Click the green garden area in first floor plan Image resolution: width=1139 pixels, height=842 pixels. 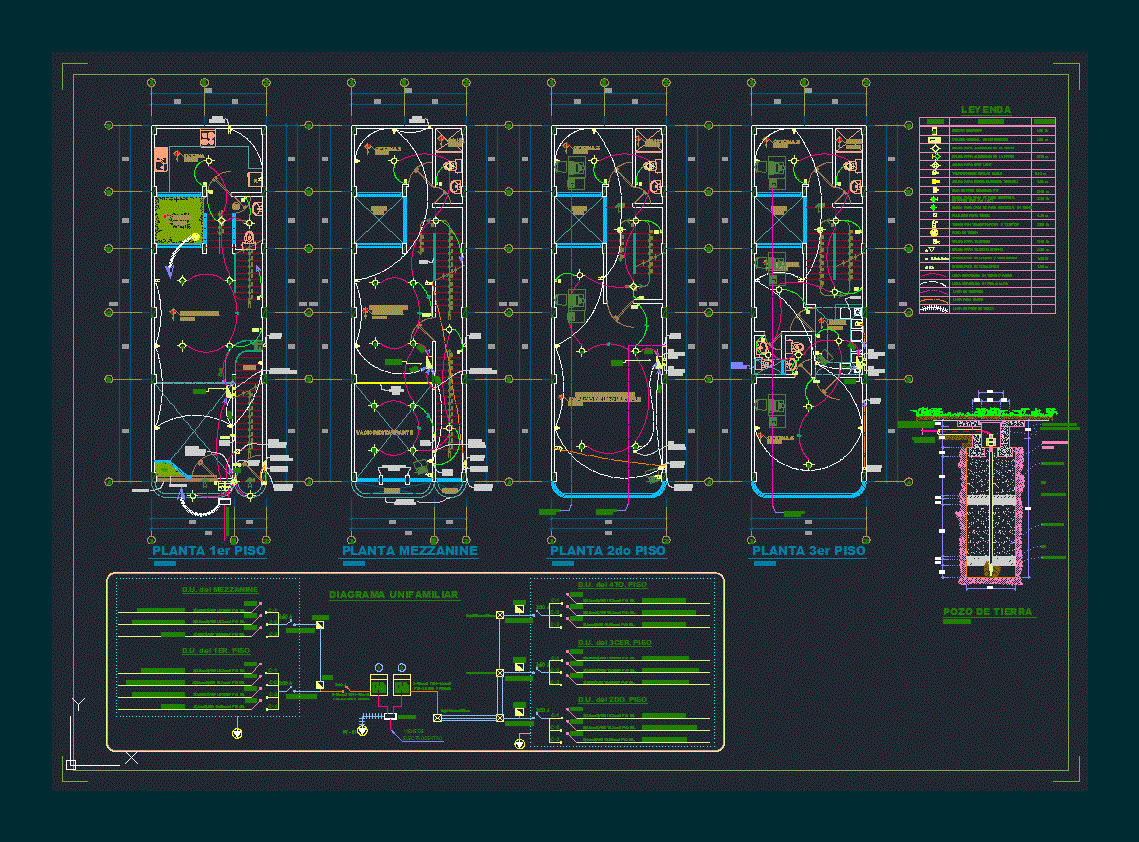click(178, 219)
